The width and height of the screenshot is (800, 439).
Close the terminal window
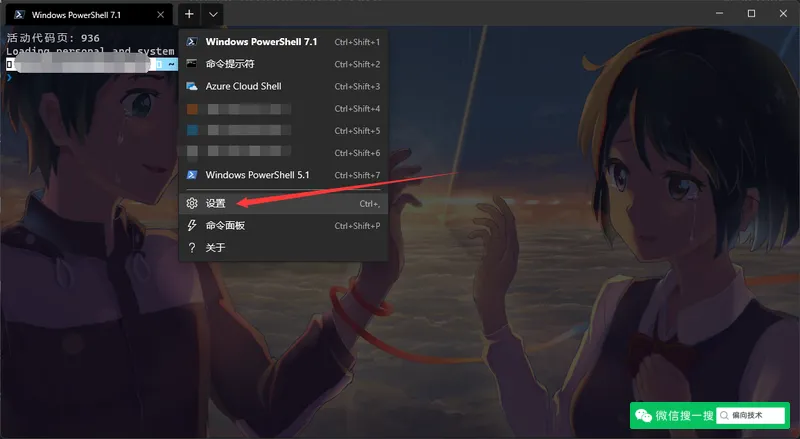(x=783, y=13)
